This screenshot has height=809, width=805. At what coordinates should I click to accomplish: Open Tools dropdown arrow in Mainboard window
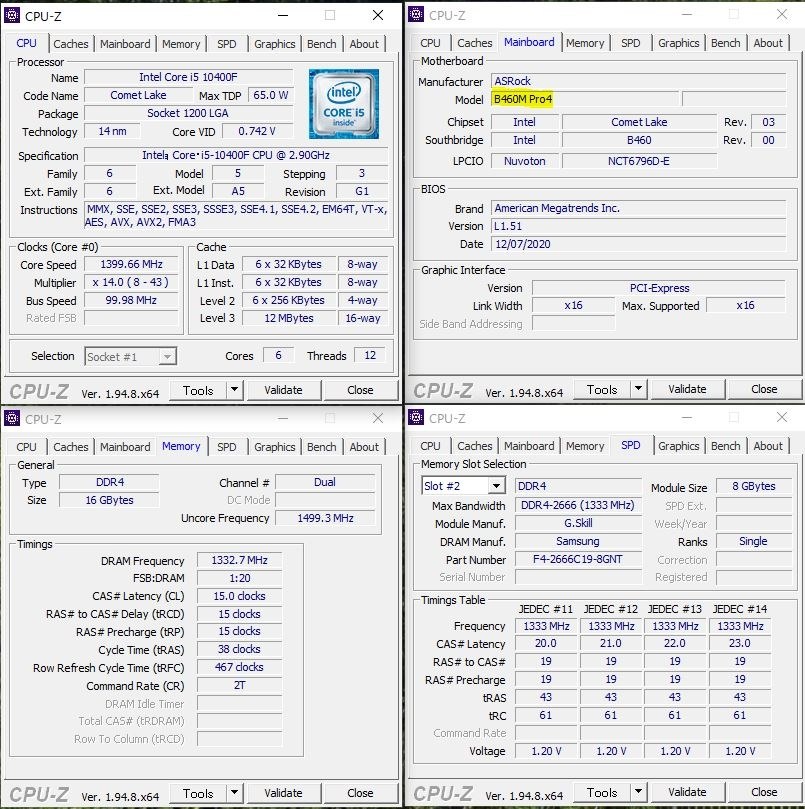(638, 389)
